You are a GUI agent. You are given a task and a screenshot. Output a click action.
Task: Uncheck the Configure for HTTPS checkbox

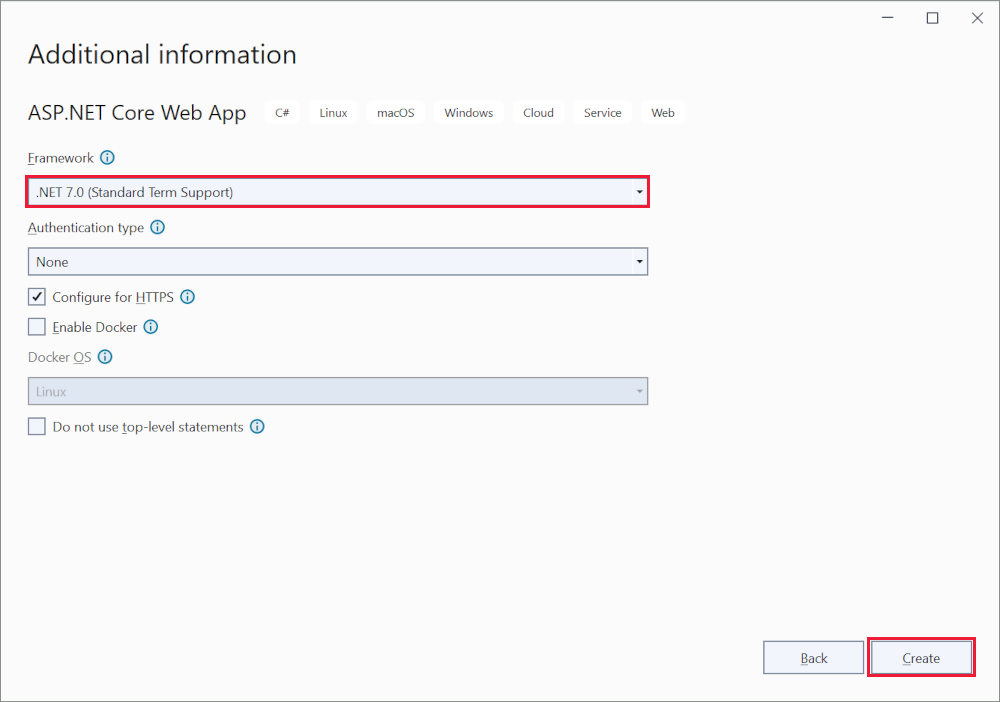coord(37,297)
